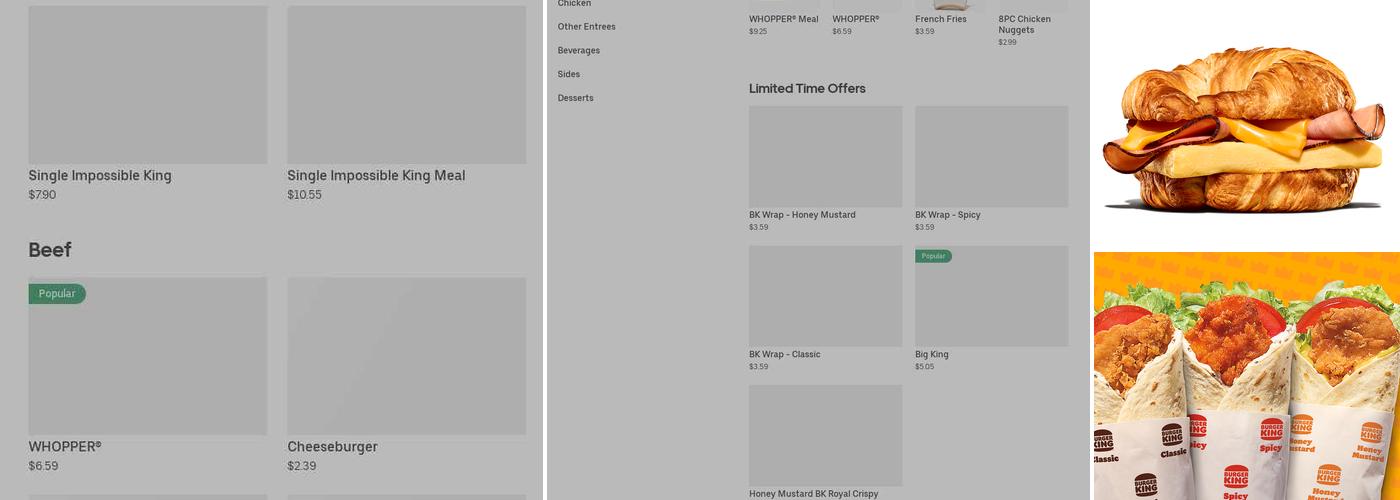The height and width of the screenshot is (500, 1400).
Task: Select the WHOPPER Meal priced $9.25
Action: tap(783, 19)
